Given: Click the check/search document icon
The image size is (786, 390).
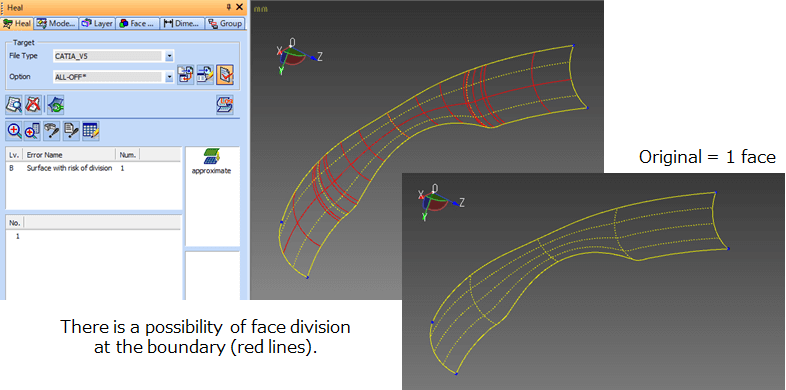Looking at the screenshot, I should [14, 105].
